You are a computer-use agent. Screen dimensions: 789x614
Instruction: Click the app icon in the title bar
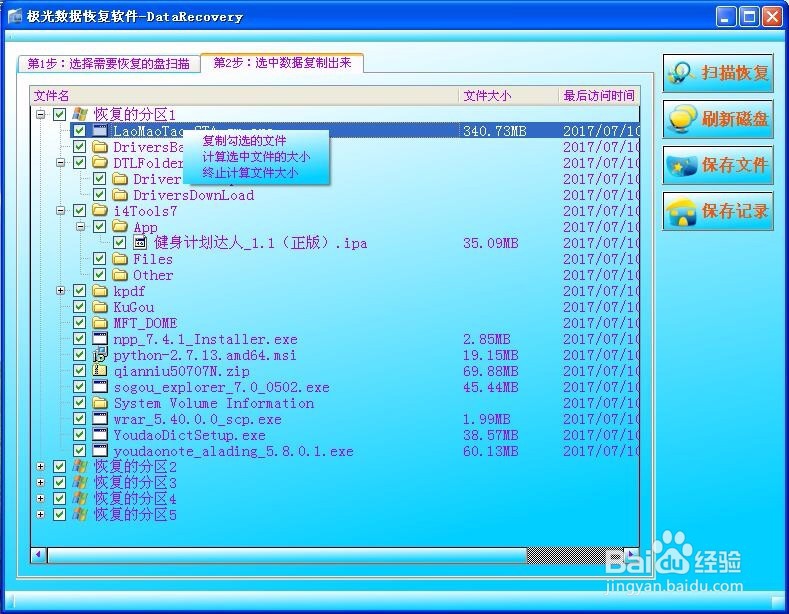click(15, 16)
